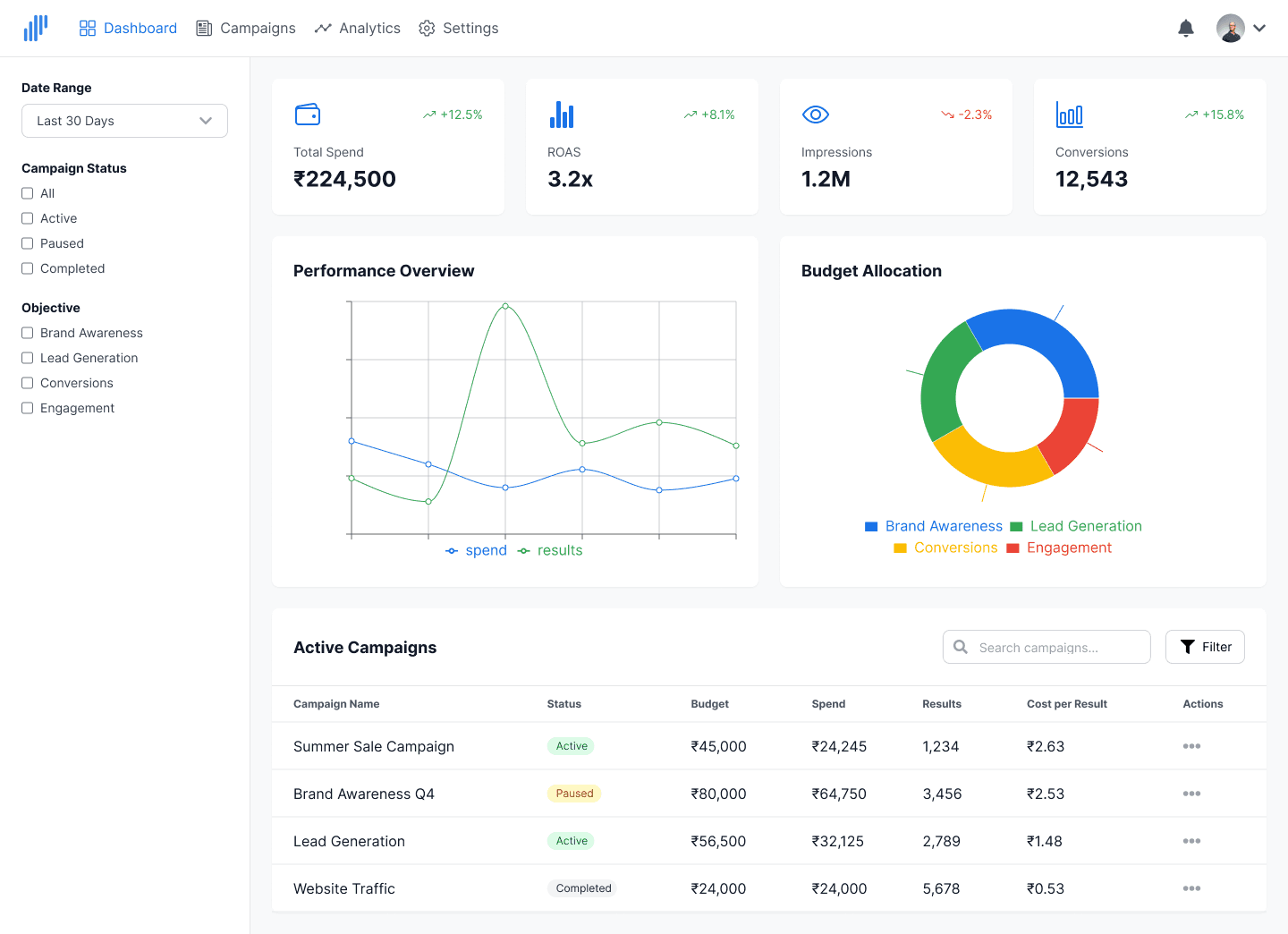The width and height of the screenshot is (1288, 934).
Task: Click the user avatar picture
Action: click(x=1231, y=29)
